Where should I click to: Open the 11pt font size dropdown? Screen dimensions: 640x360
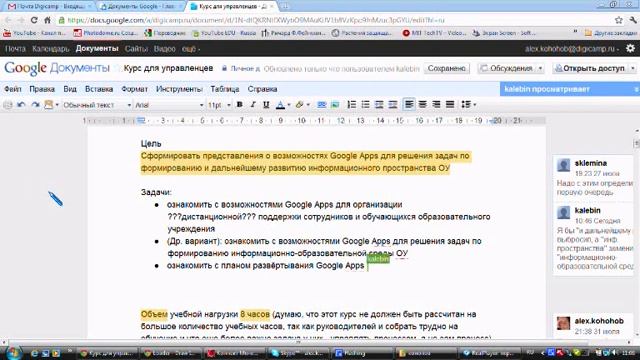pyautogui.click(x=219, y=105)
